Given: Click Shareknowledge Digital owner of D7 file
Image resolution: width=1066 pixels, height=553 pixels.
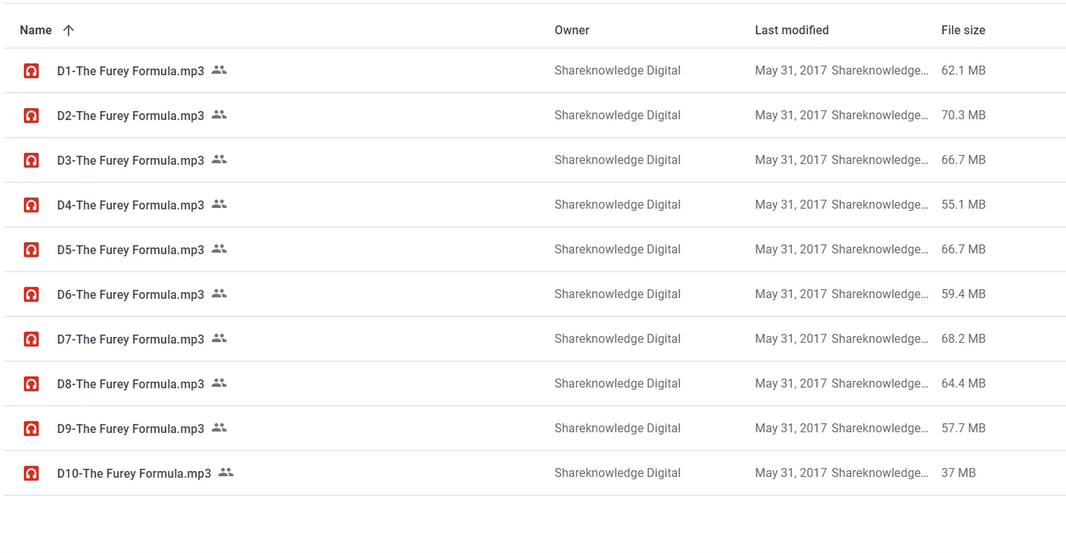Looking at the screenshot, I should (x=617, y=339).
